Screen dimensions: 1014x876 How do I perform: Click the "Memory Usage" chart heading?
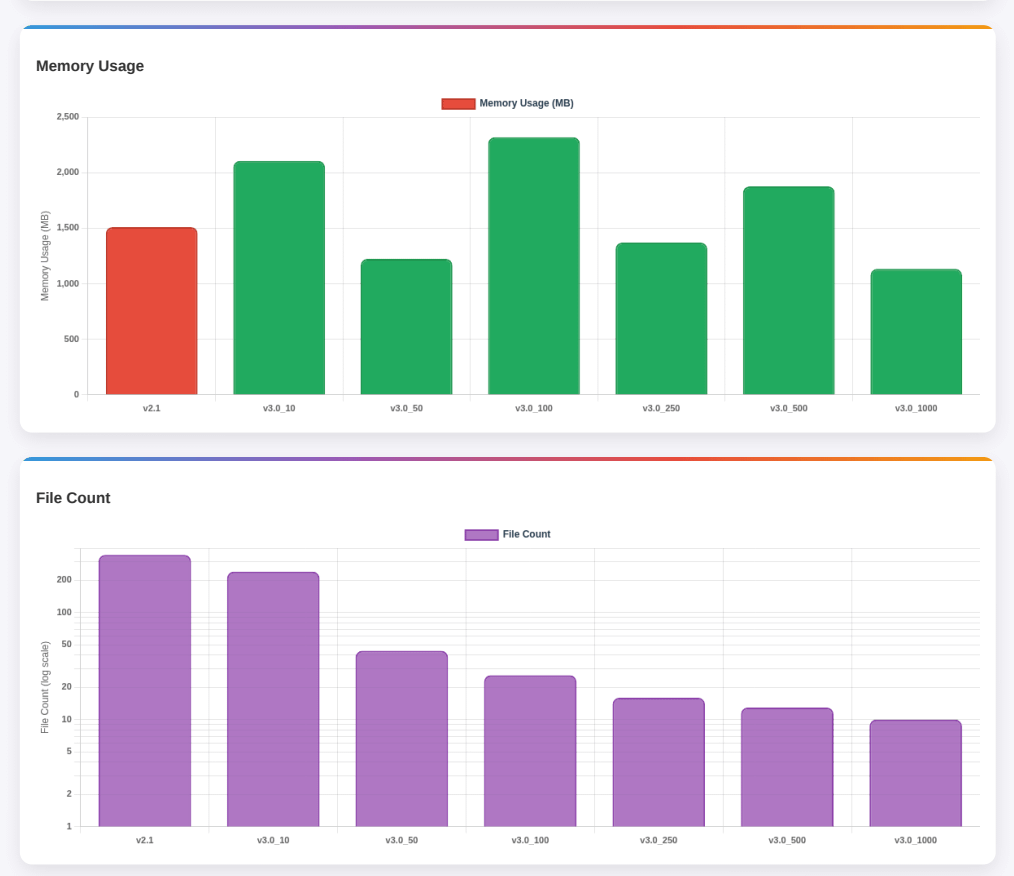coord(90,66)
